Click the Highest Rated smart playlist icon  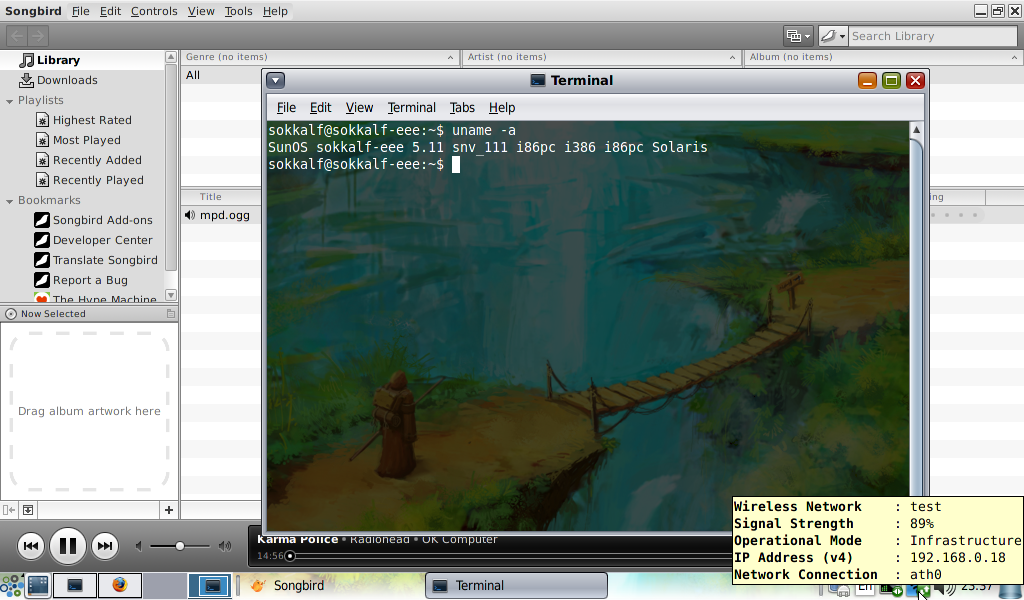click(x=42, y=120)
